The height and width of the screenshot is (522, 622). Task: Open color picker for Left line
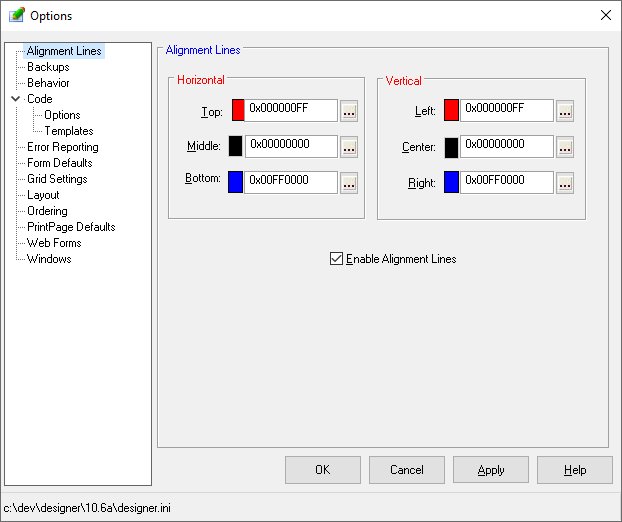565,111
